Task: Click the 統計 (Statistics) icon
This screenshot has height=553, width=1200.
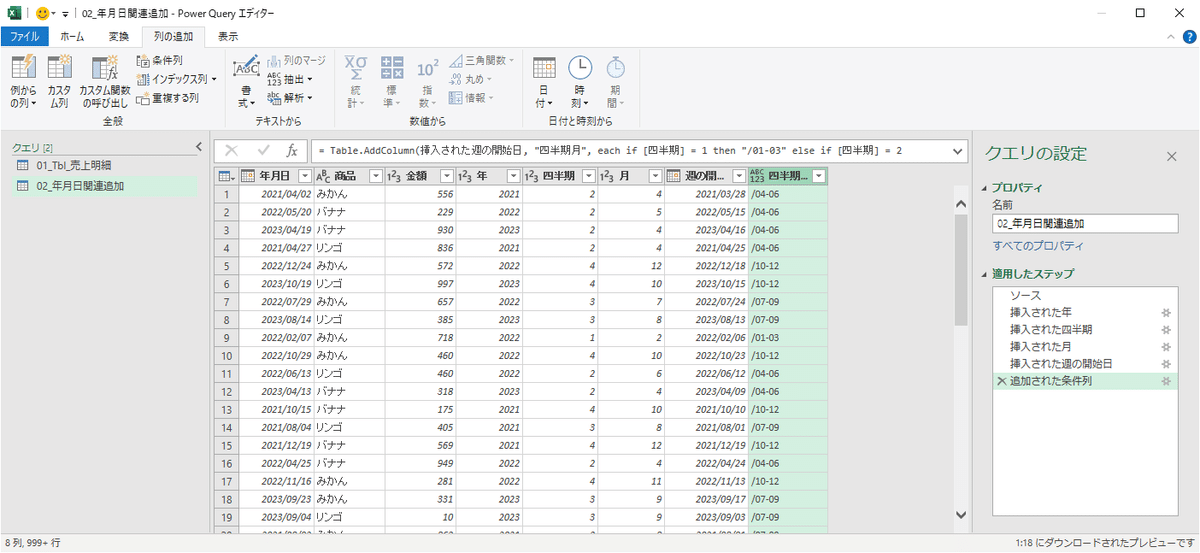Action: coord(356,68)
